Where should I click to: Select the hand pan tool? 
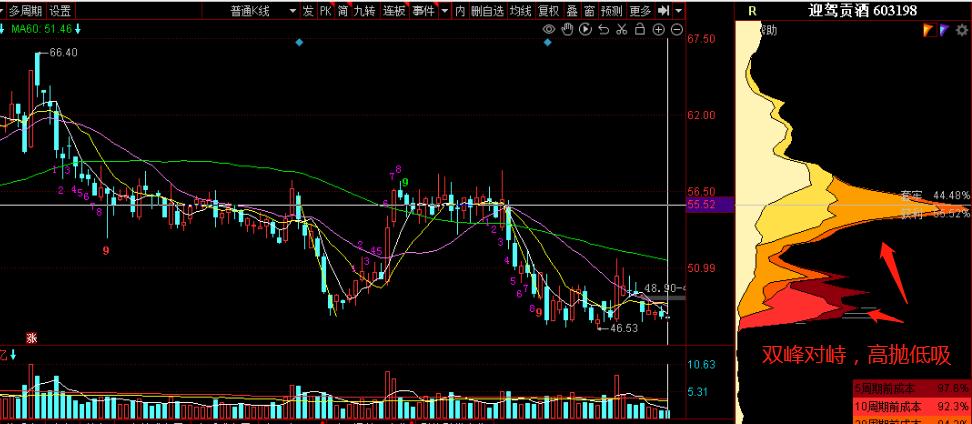click(567, 30)
